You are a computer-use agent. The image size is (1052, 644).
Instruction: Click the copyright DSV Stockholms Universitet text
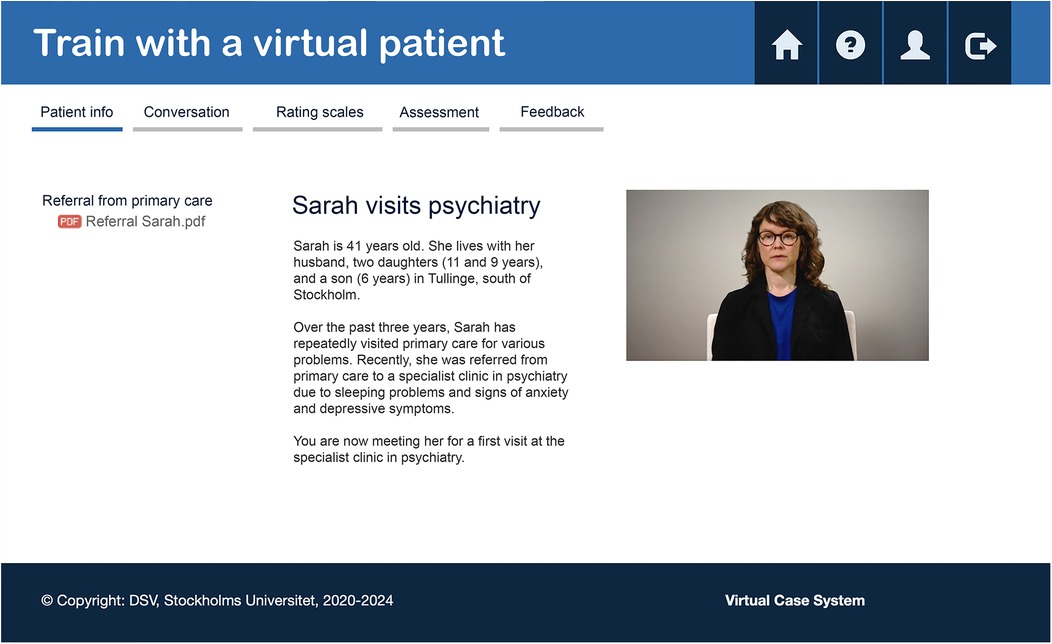(217, 600)
